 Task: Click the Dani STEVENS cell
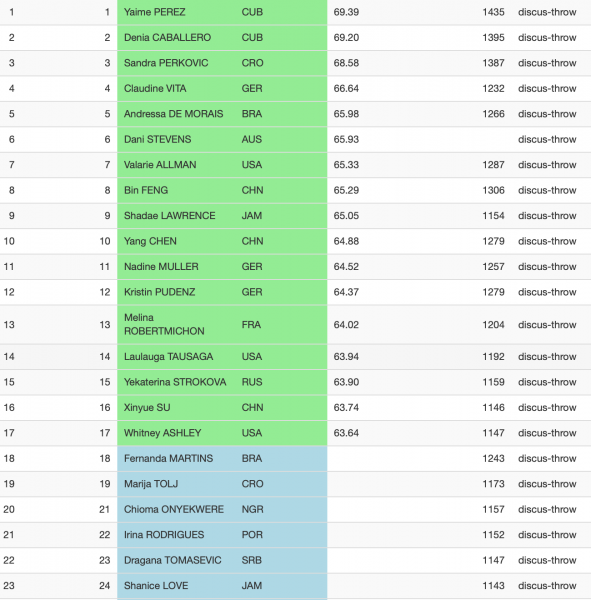pyautogui.click(x=157, y=139)
